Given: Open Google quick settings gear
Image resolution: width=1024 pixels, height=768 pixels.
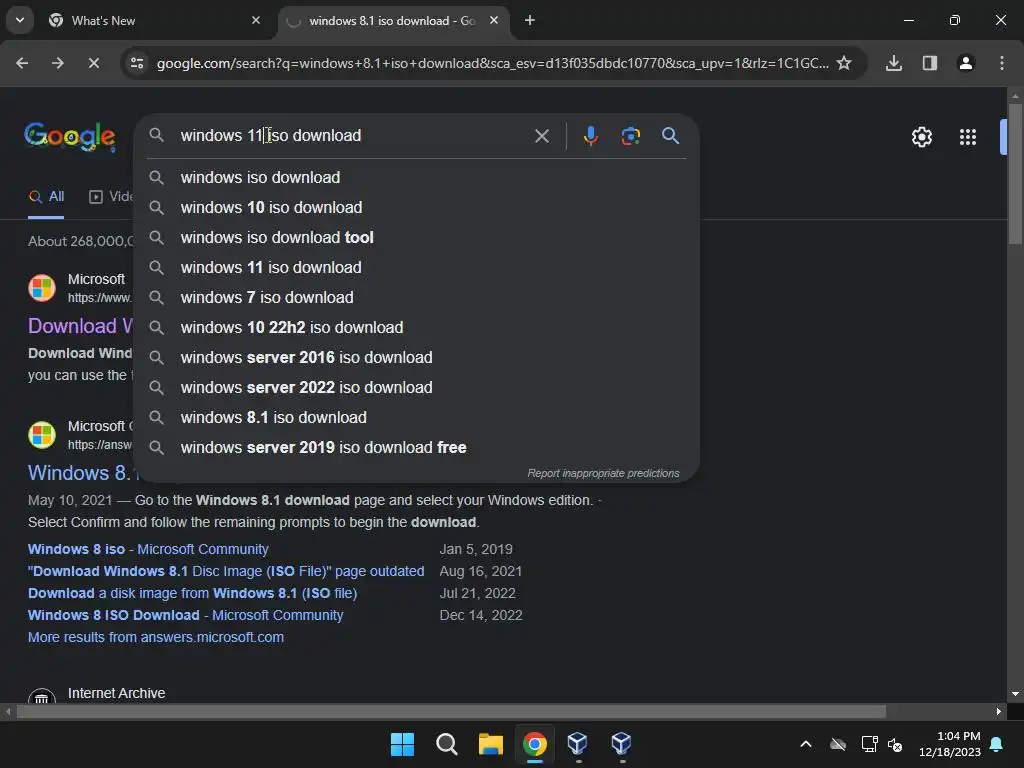Looking at the screenshot, I should 921,137.
